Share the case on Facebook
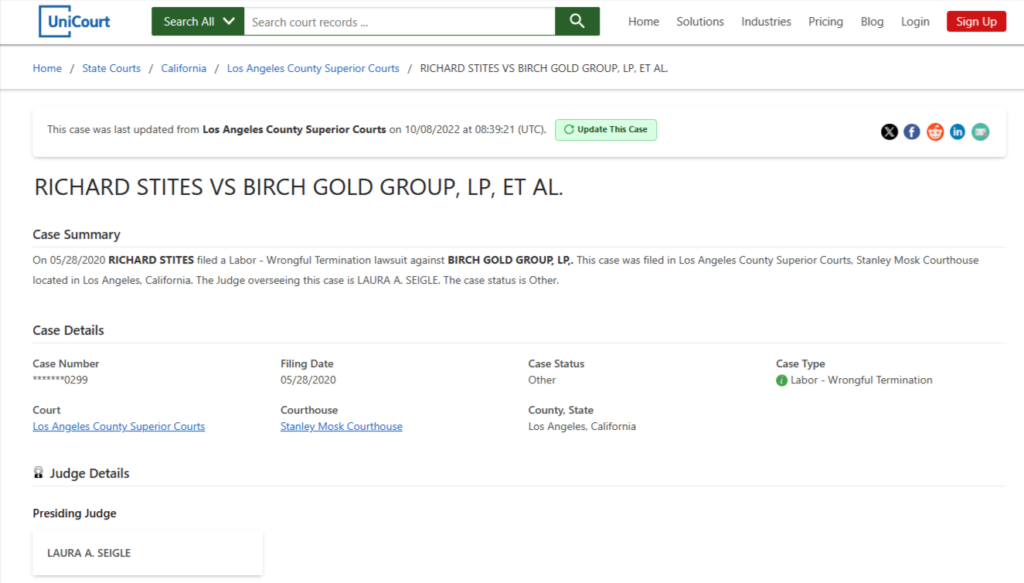Screen dimensions: 1024x583 912,132
